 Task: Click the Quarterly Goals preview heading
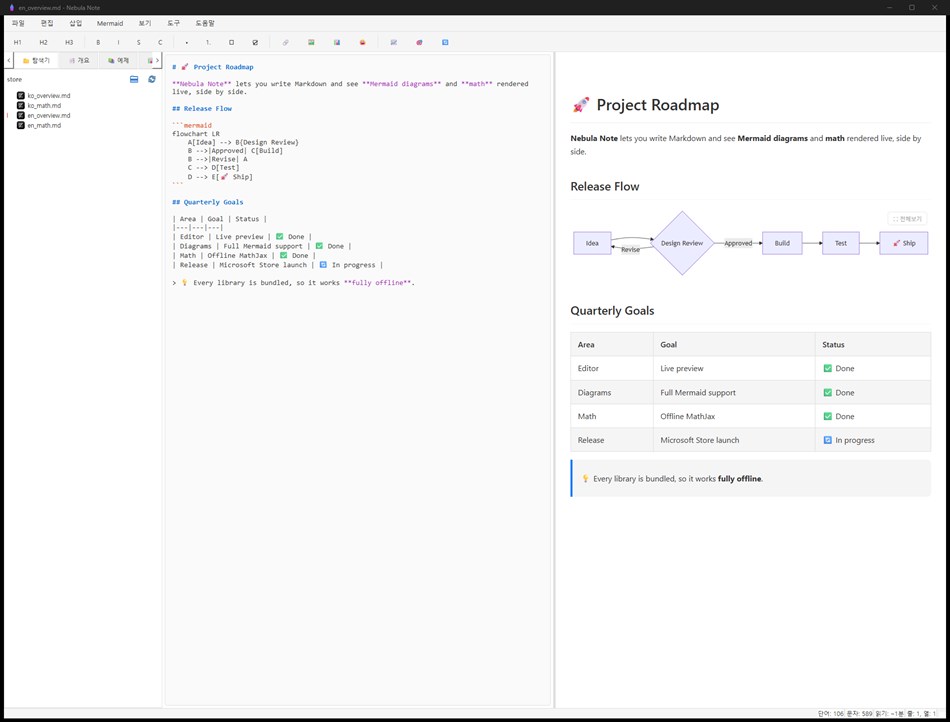[x=612, y=311]
